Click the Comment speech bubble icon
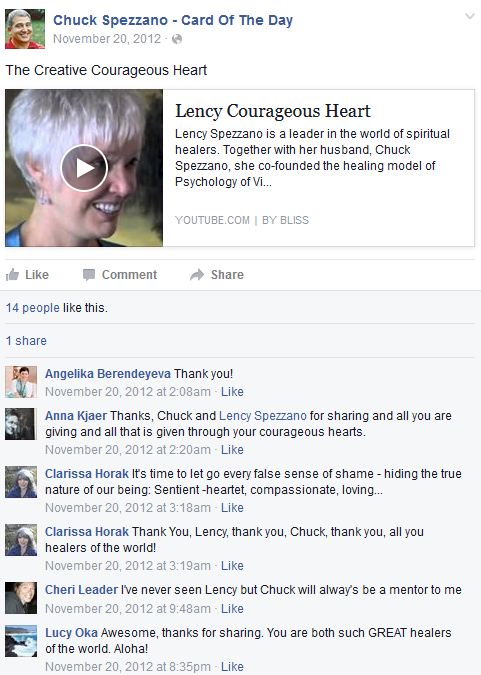Screen dimensions: 481x675 click(89, 275)
